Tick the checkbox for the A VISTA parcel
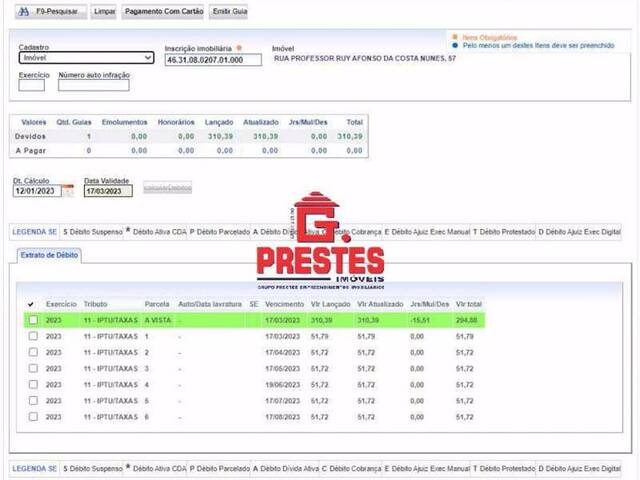Viewport: 640px width, 480px height. [x=33, y=320]
